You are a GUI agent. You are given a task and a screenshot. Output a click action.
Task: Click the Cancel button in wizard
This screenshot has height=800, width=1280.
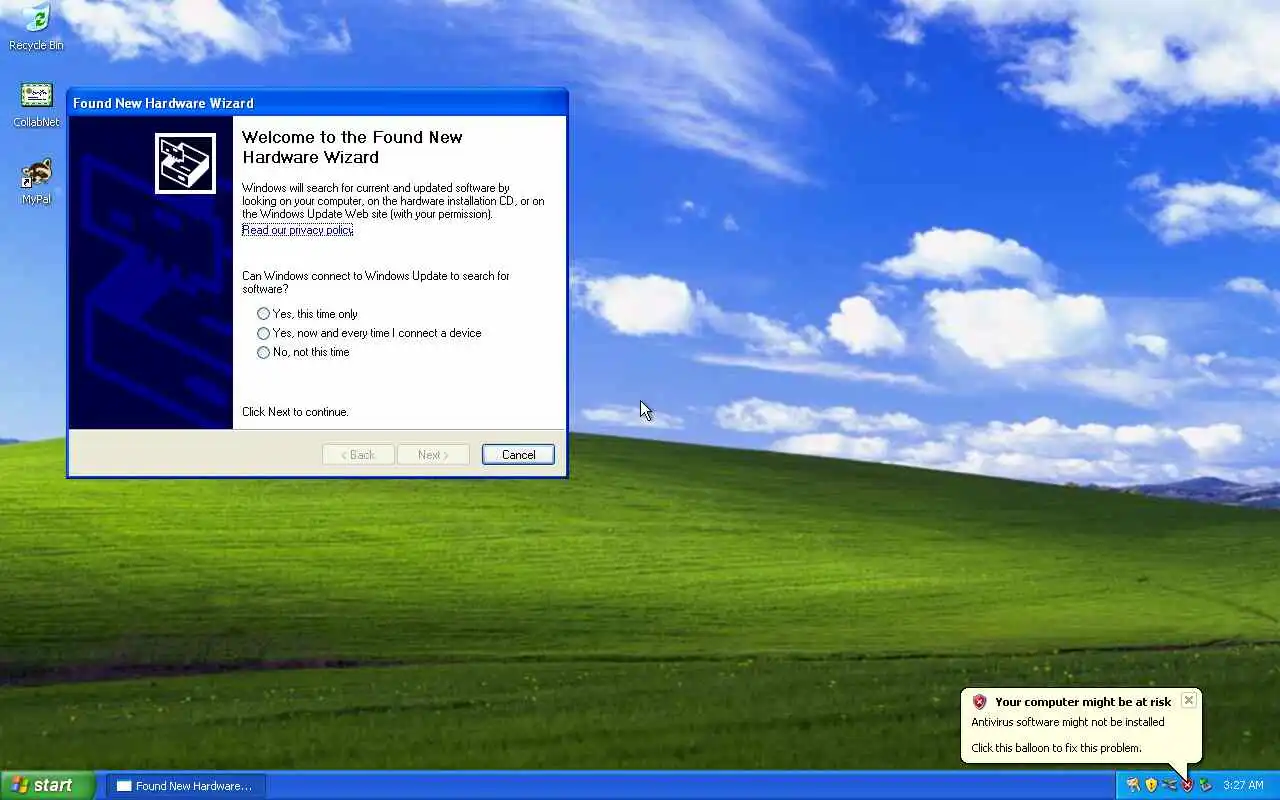518,454
